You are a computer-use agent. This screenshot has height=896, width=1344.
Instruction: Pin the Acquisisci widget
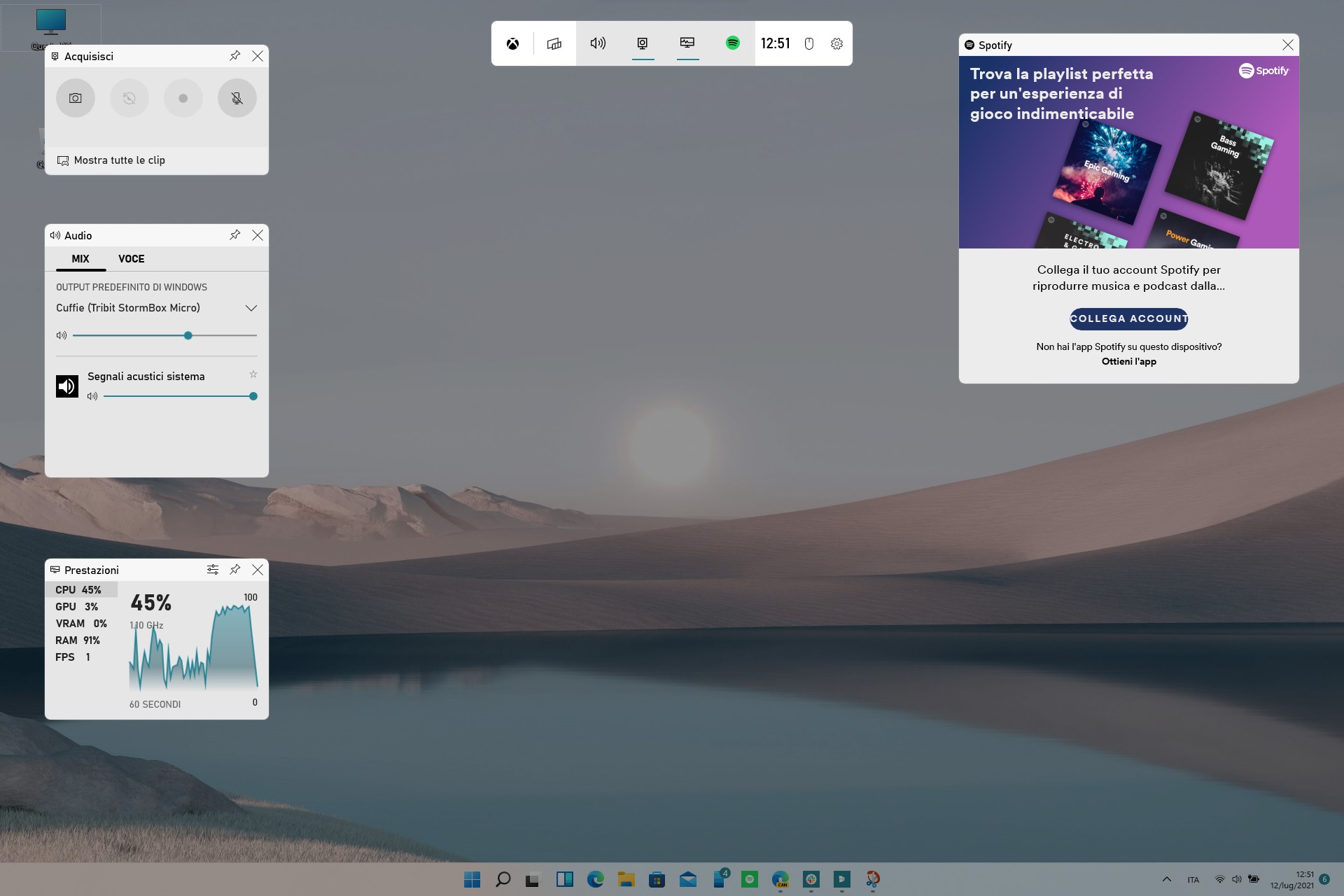point(235,56)
